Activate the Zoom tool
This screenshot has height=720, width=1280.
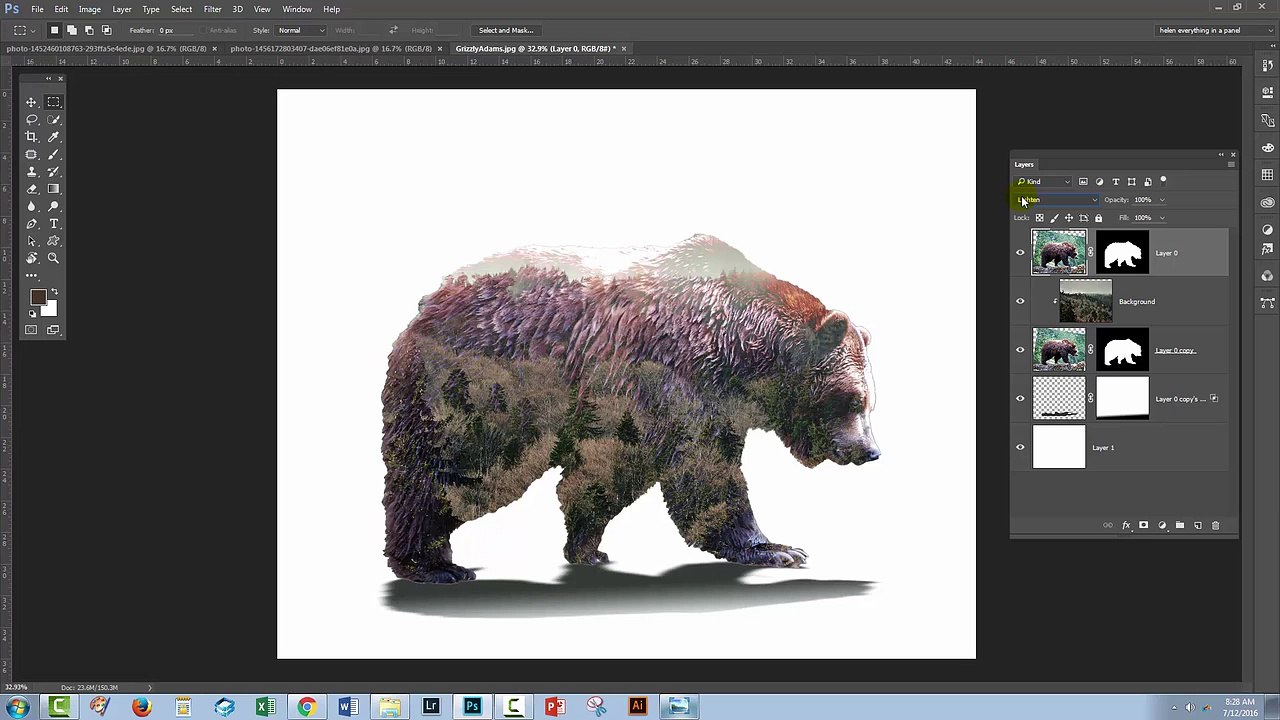coord(53,258)
